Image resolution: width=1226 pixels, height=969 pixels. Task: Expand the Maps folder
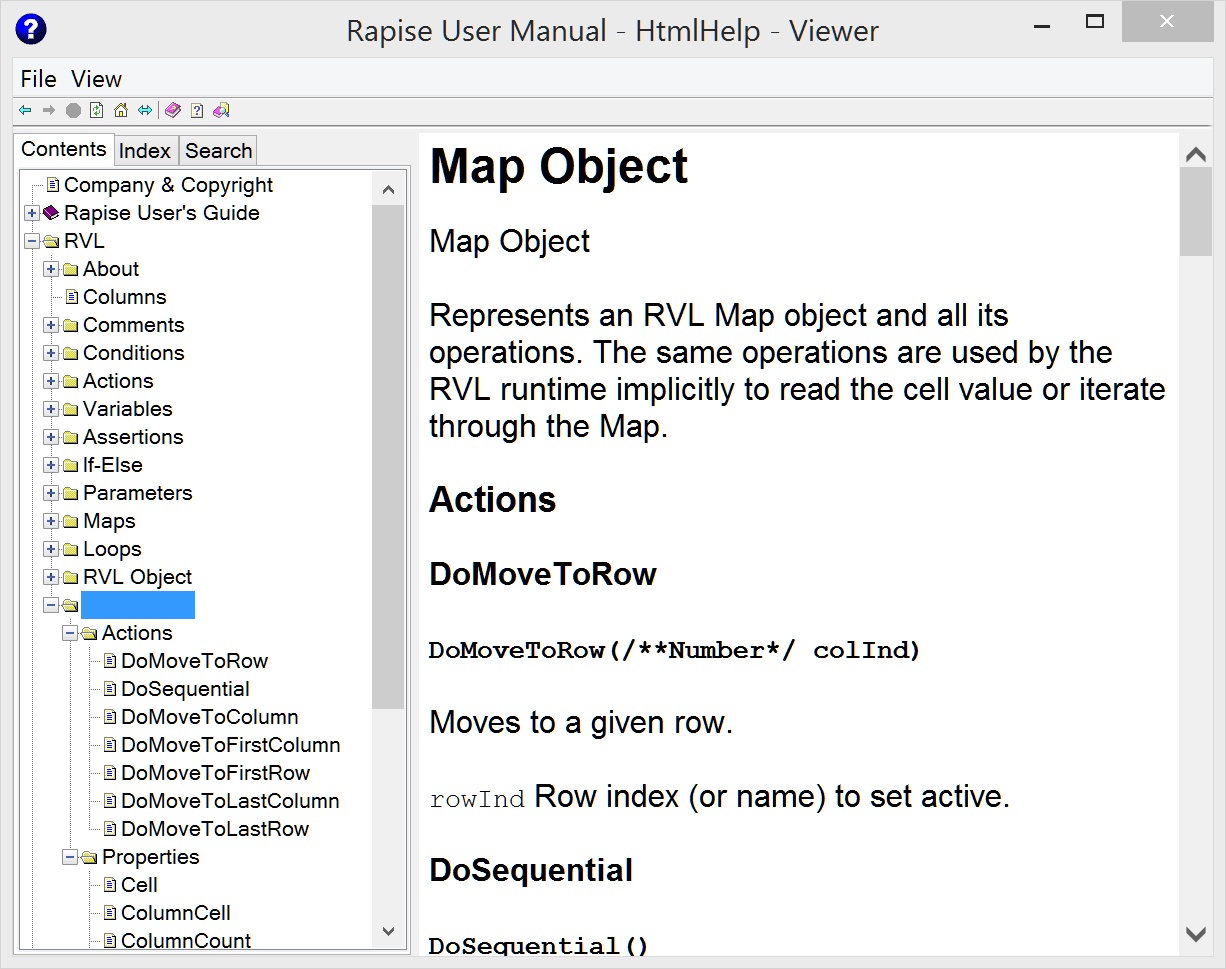click(x=51, y=521)
